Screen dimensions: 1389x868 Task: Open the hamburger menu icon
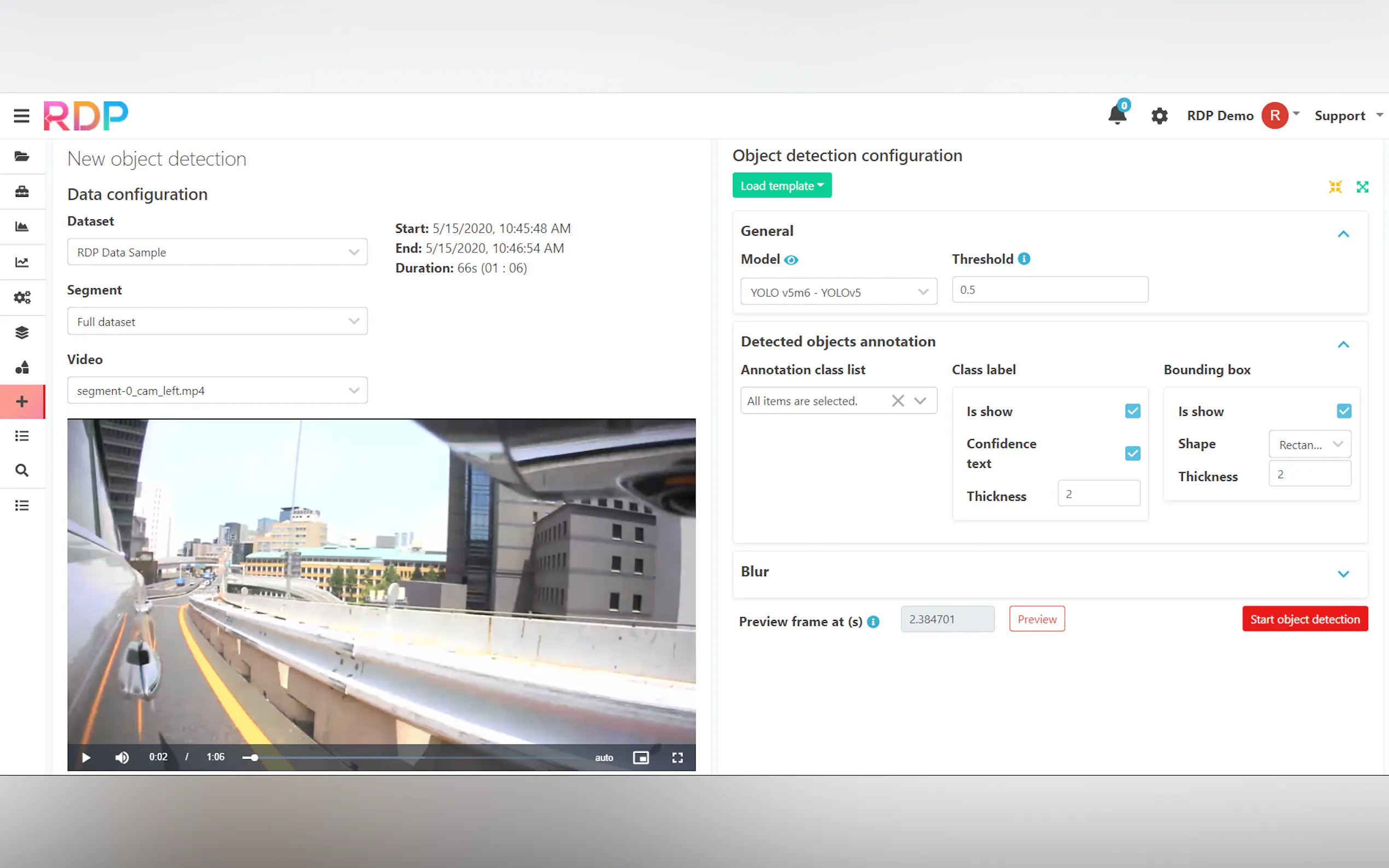point(21,116)
